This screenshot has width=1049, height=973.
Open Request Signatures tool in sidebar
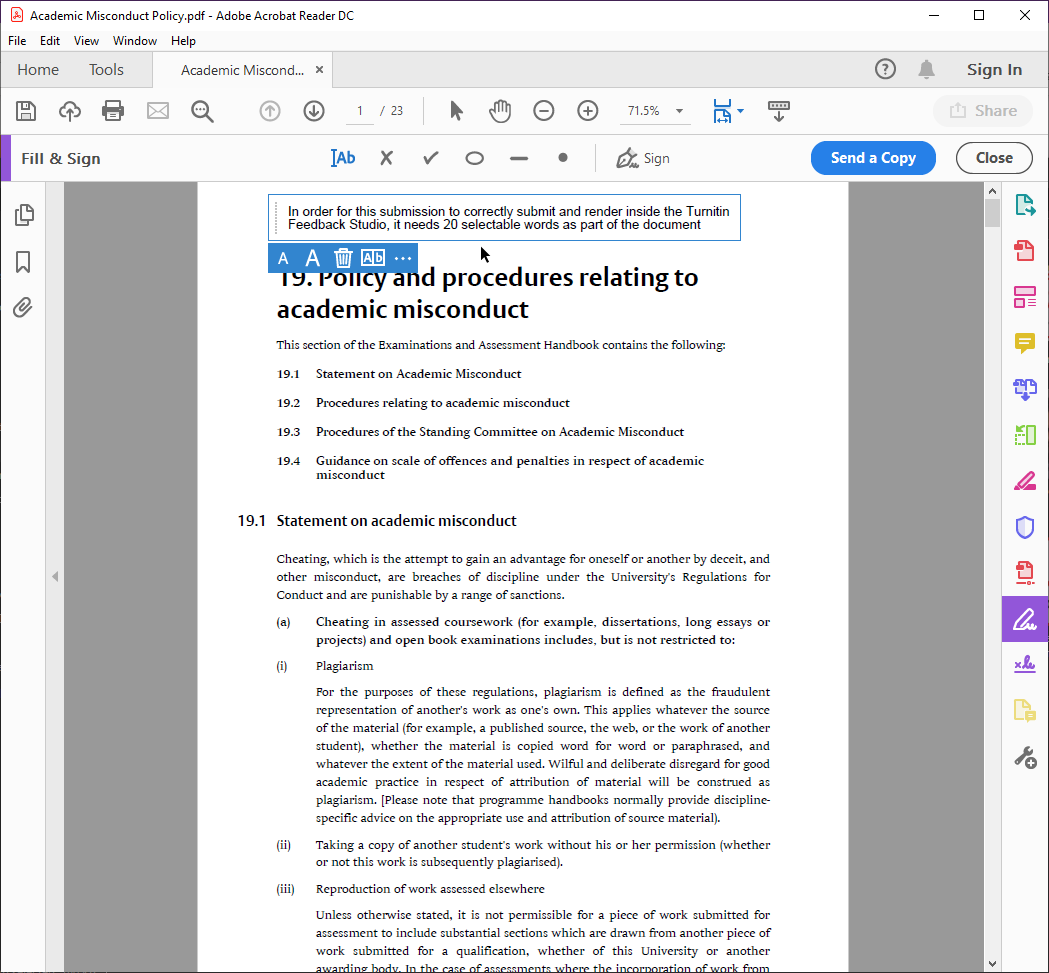click(x=1025, y=664)
